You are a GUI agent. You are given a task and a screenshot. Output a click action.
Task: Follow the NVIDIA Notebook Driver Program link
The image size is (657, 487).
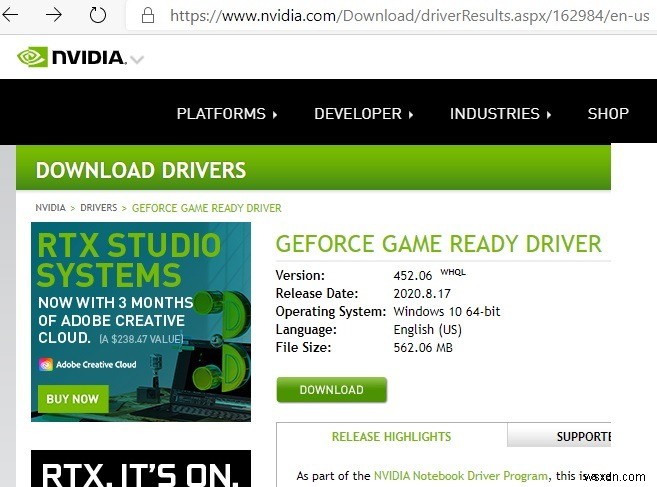tap(461, 476)
